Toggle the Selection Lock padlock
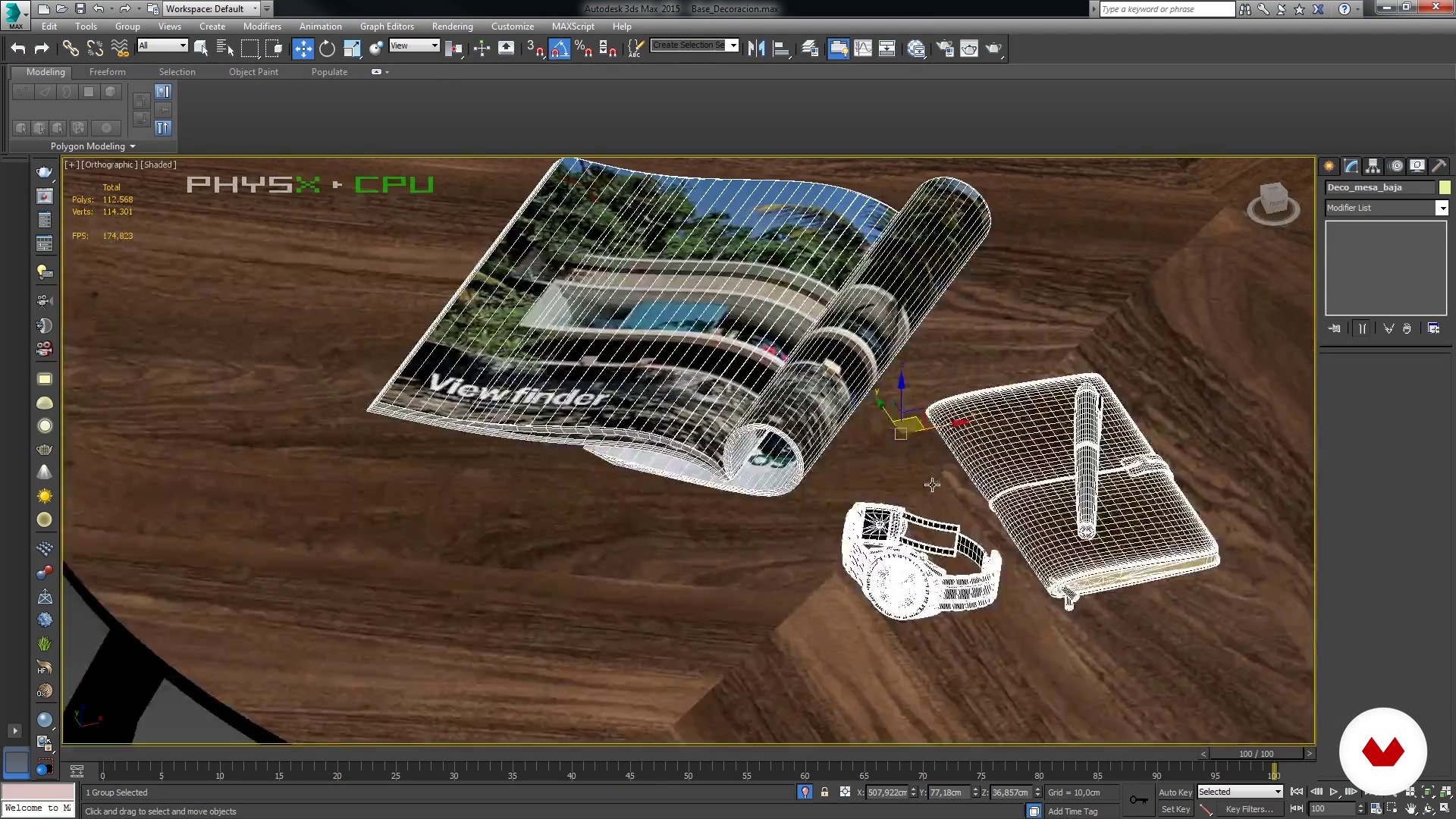The height and width of the screenshot is (819, 1456). pyautogui.click(x=824, y=792)
